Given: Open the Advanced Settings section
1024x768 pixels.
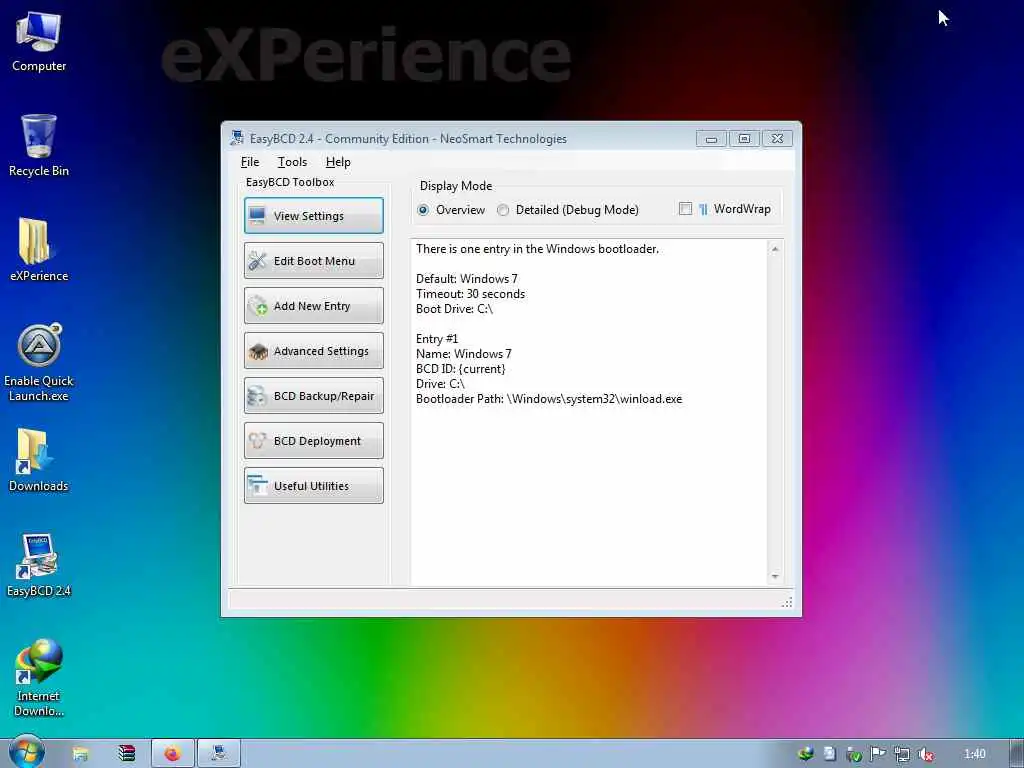Looking at the screenshot, I should (313, 351).
